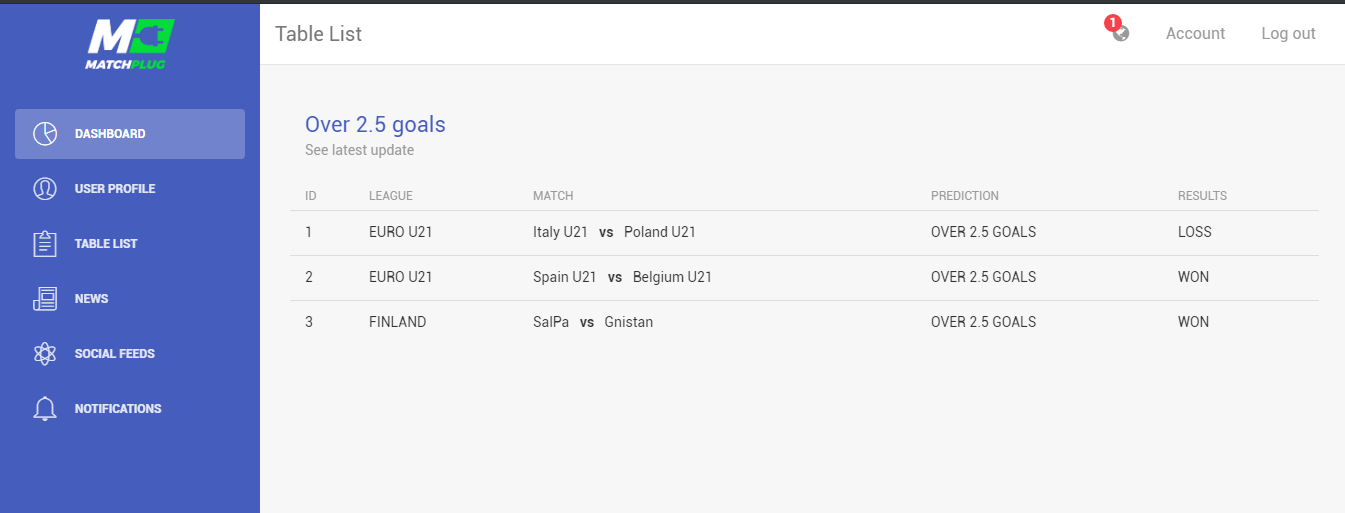Screen dimensions: 1345x513
Task: Open the Dashboard pie chart icon
Action: [x=44, y=134]
